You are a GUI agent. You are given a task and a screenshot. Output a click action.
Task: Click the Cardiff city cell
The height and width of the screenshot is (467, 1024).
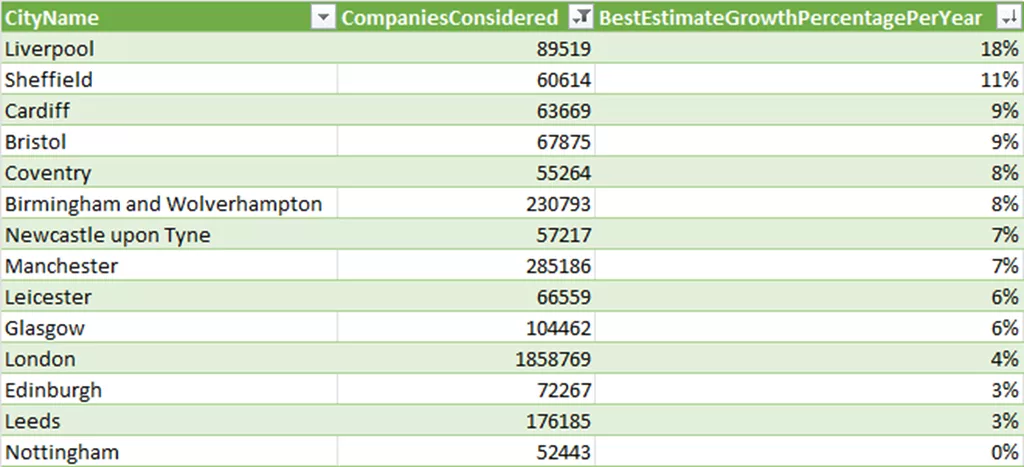point(168,111)
